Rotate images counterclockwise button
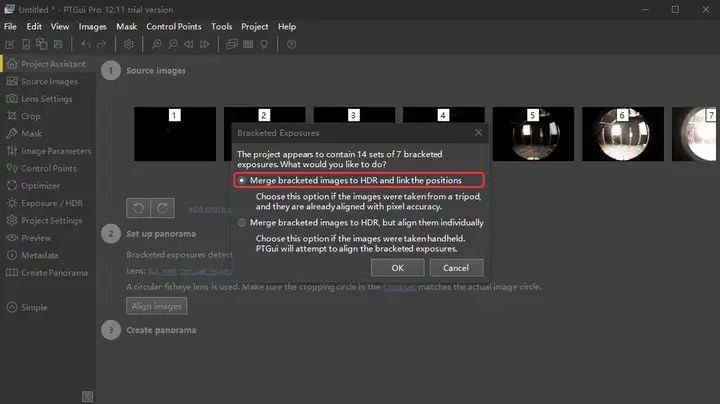This screenshot has height=404, width=720. pyautogui.click(x=138, y=208)
